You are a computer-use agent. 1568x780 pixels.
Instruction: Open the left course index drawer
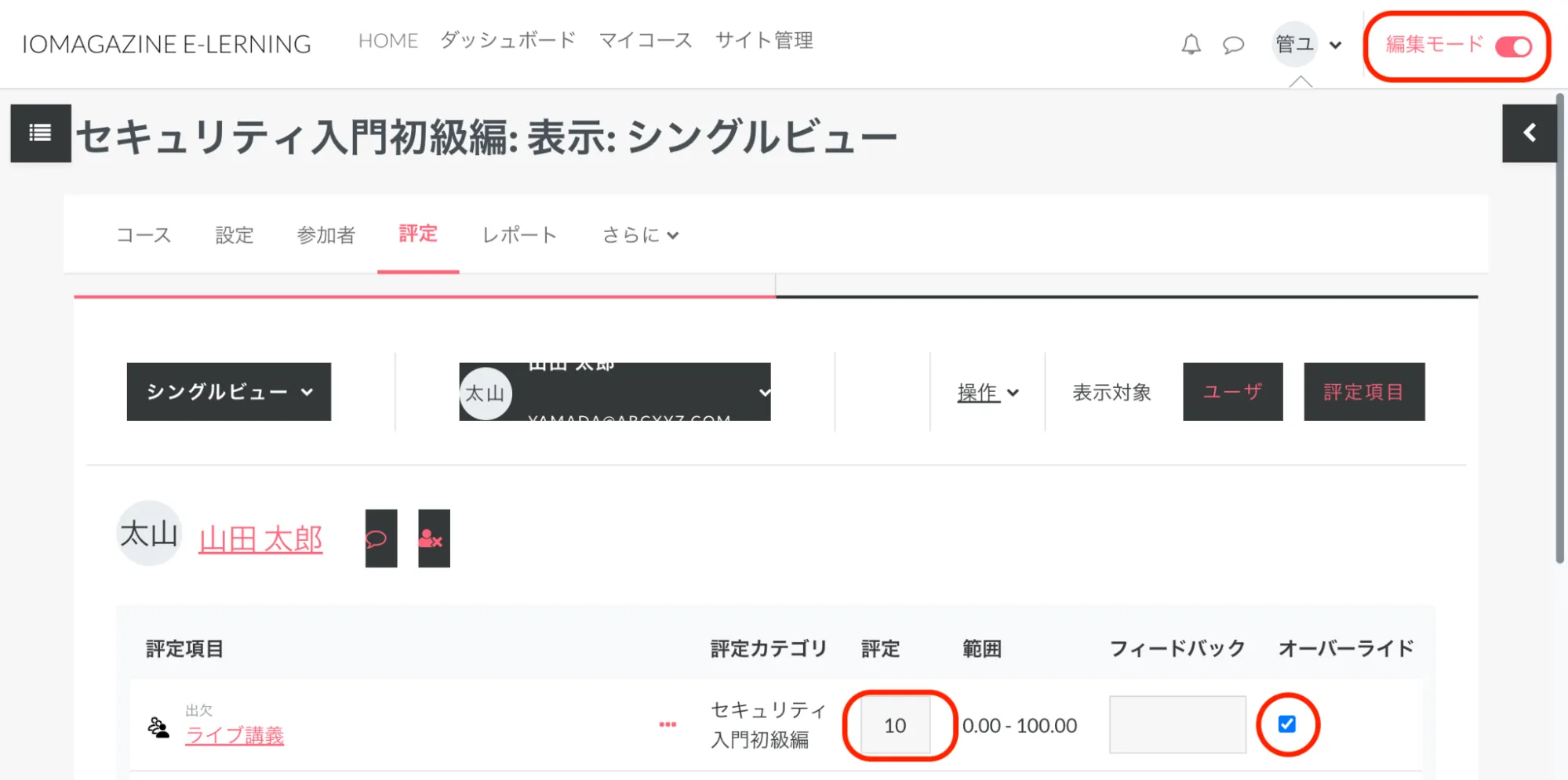click(41, 133)
